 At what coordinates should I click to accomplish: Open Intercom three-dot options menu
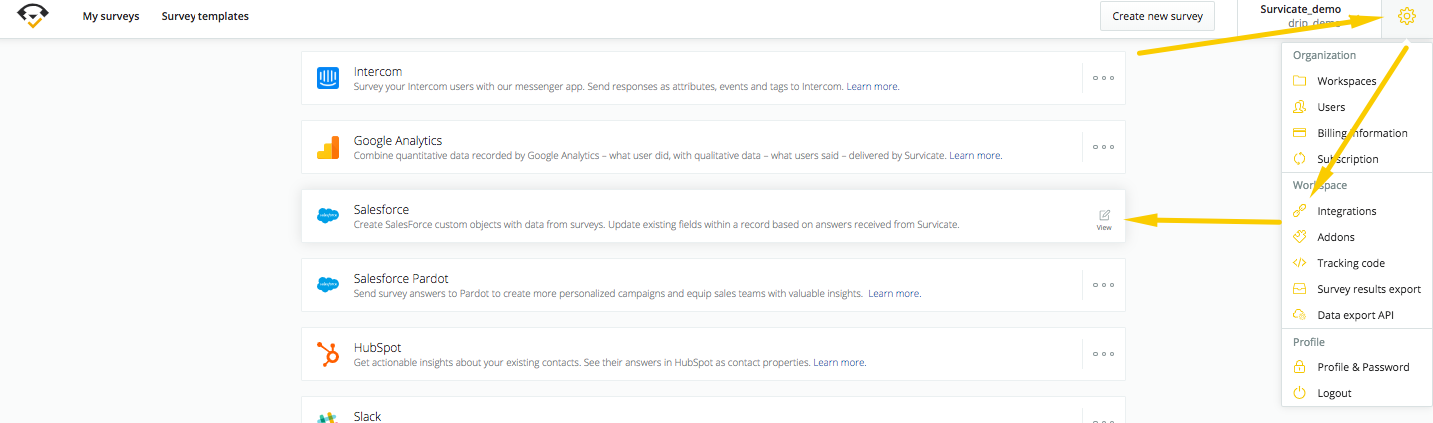click(1104, 78)
